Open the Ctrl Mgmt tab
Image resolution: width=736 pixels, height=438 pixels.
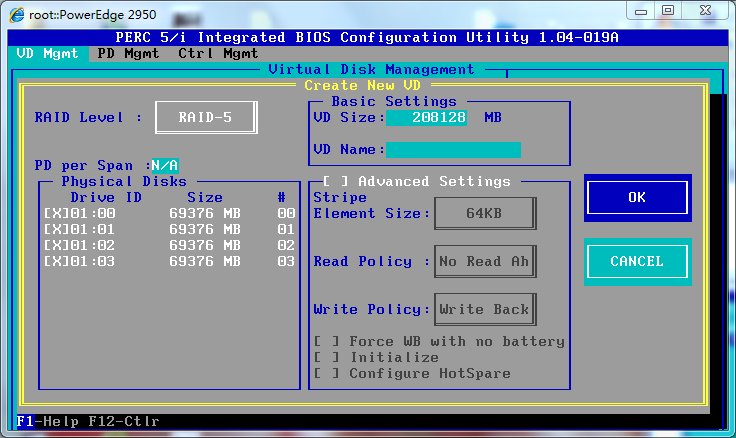point(218,54)
